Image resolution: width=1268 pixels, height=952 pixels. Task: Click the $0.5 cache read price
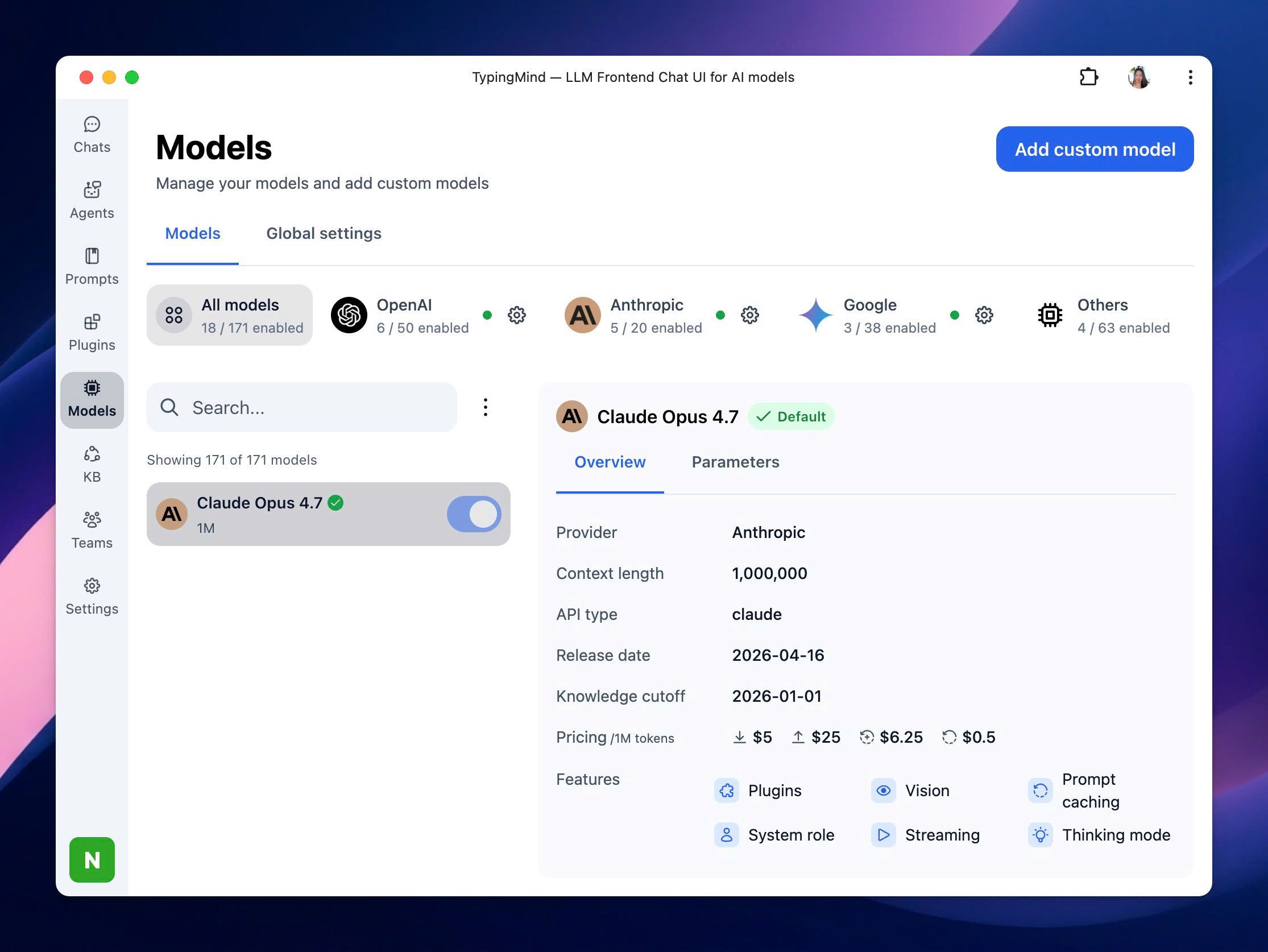tap(979, 737)
